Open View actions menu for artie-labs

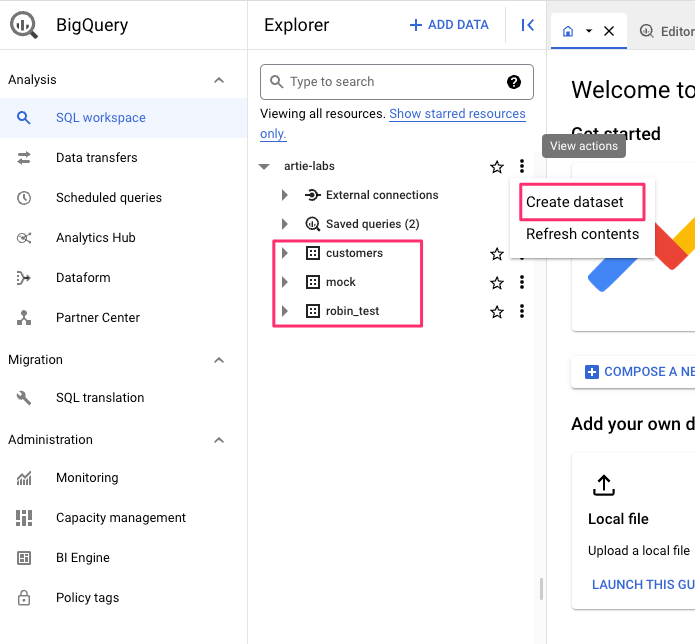(x=522, y=166)
